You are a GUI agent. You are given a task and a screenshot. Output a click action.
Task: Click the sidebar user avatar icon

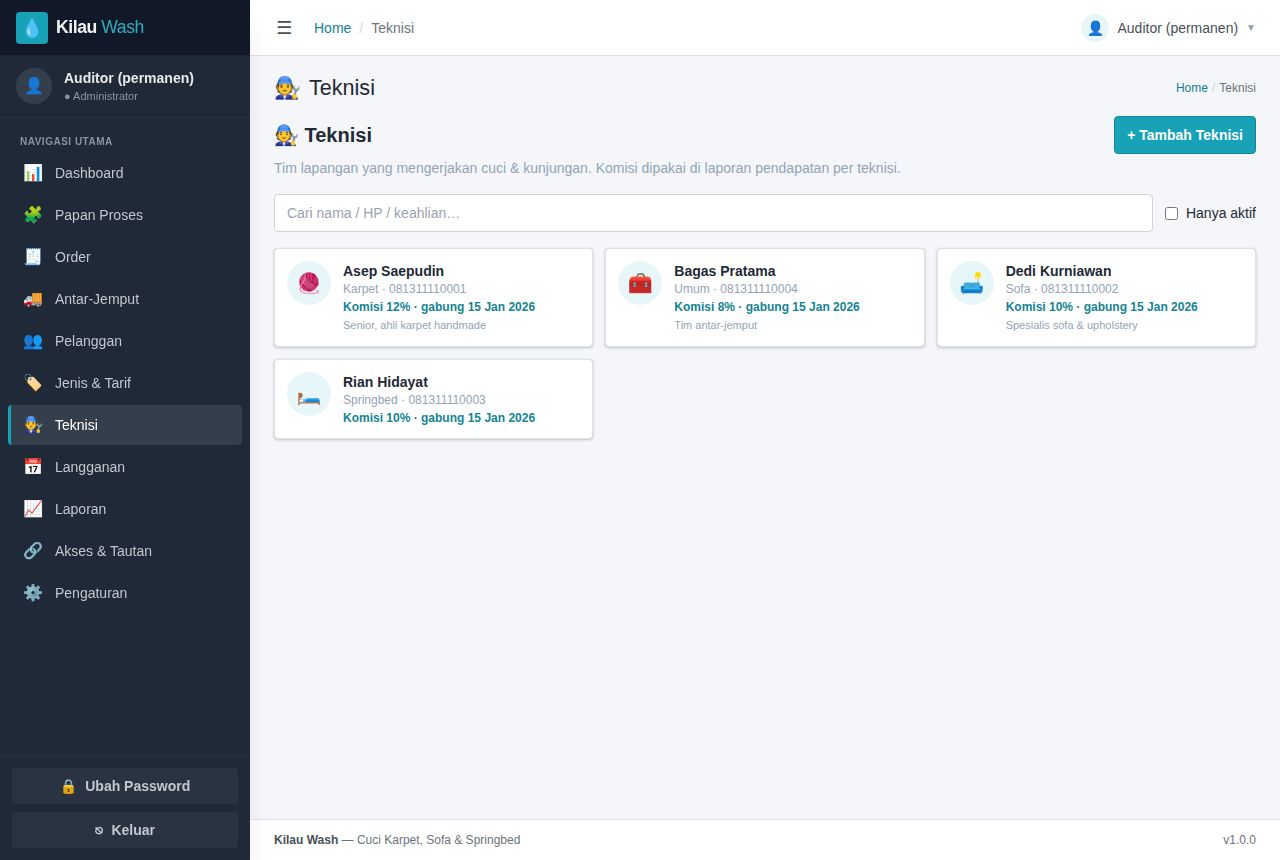(34, 86)
